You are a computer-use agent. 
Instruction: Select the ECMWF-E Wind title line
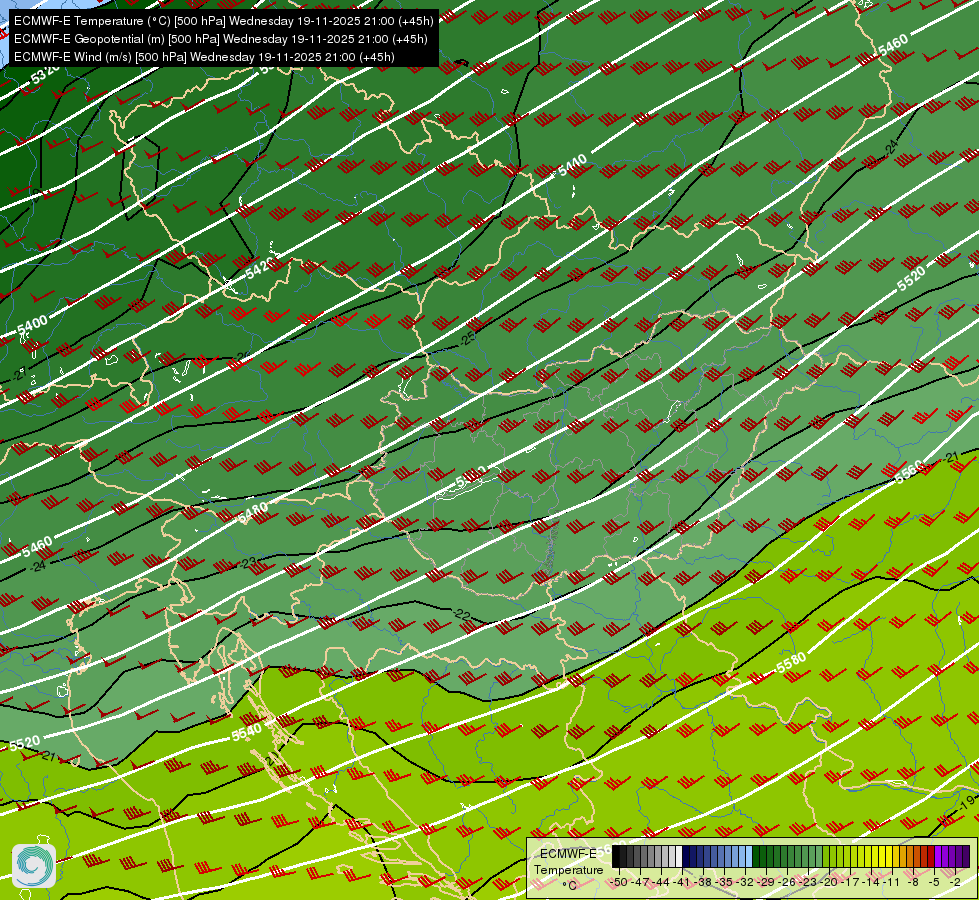(204, 57)
